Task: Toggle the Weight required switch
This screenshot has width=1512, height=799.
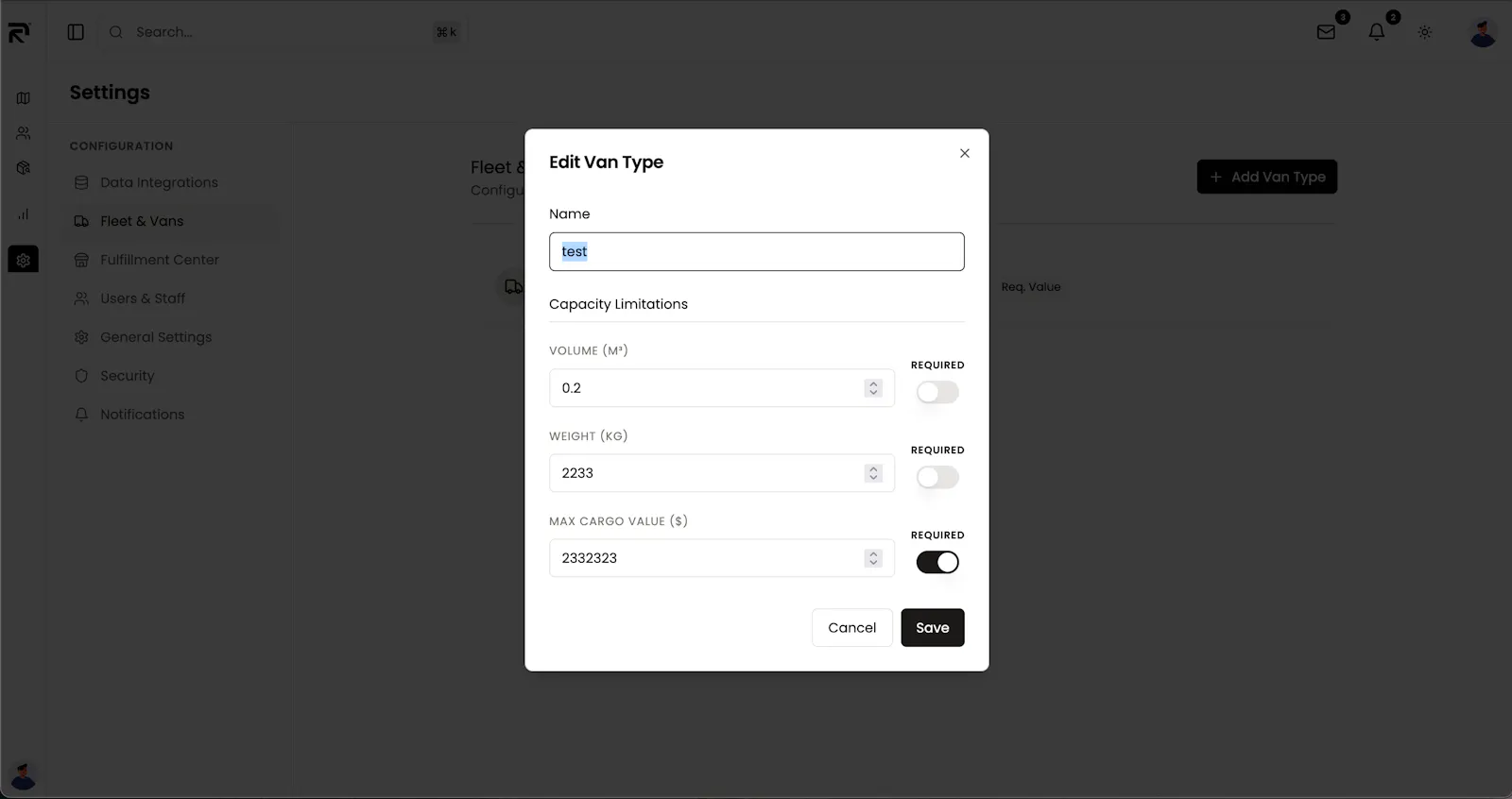Action: point(937,477)
